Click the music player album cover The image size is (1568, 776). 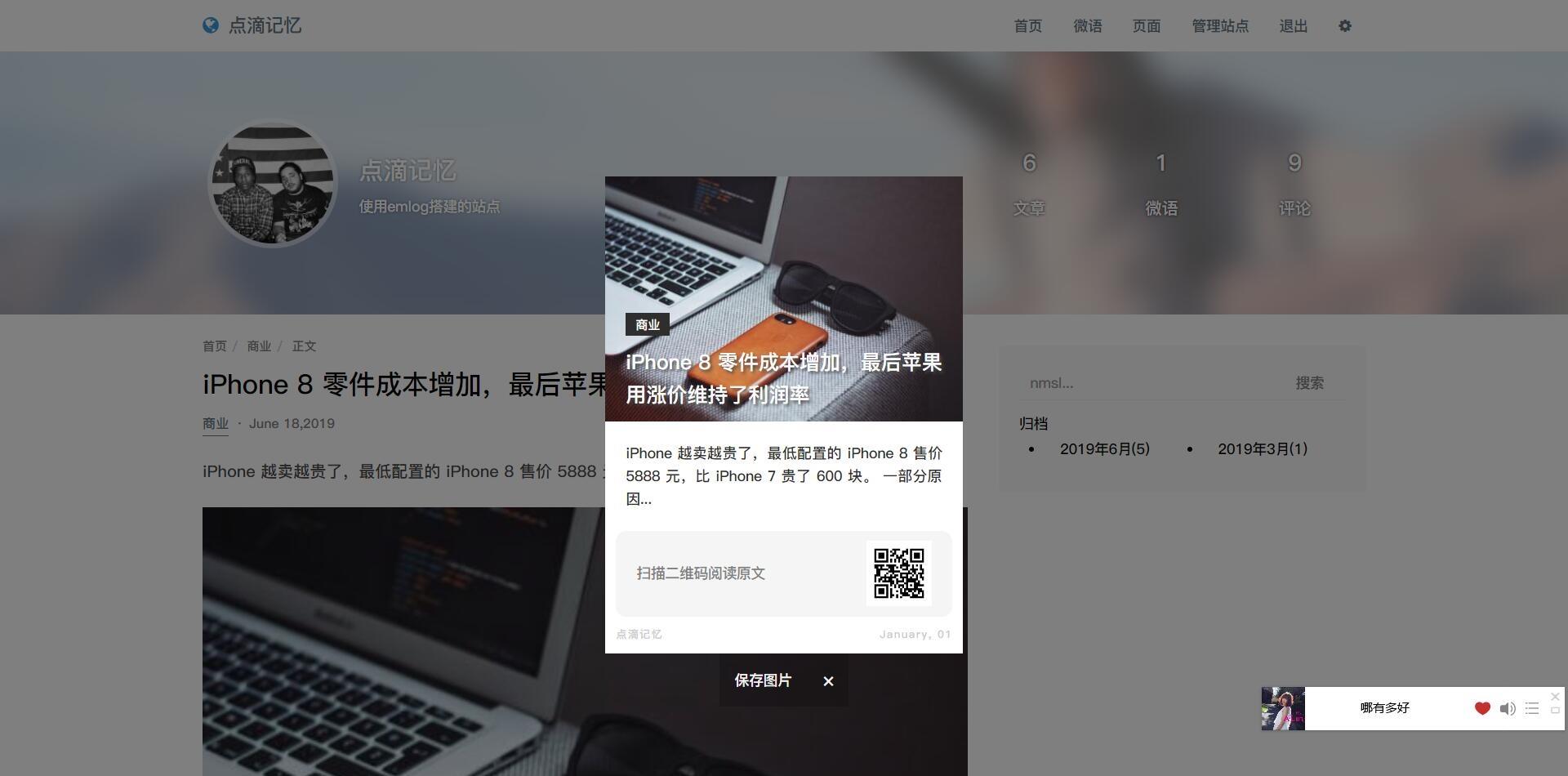click(x=1283, y=708)
